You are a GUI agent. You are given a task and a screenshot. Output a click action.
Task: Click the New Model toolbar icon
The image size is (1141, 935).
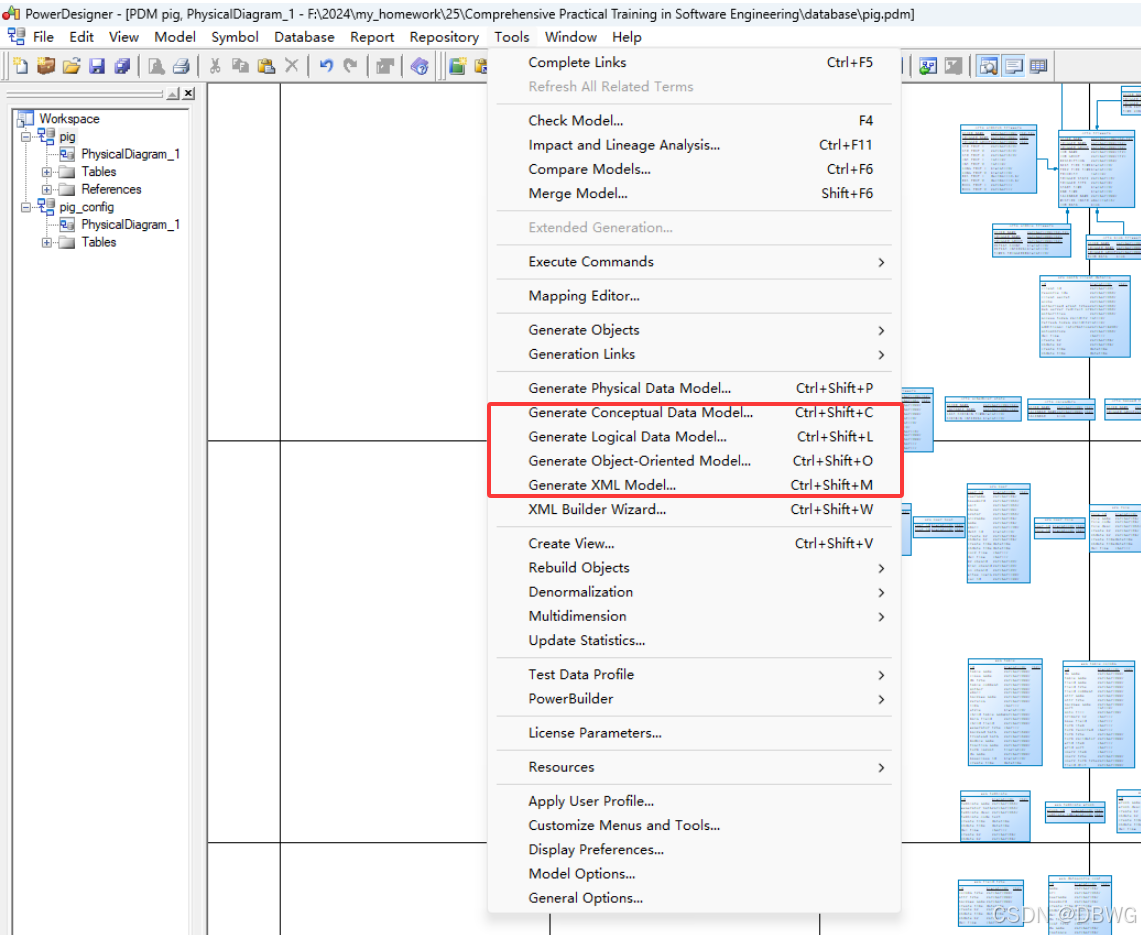[x=20, y=66]
